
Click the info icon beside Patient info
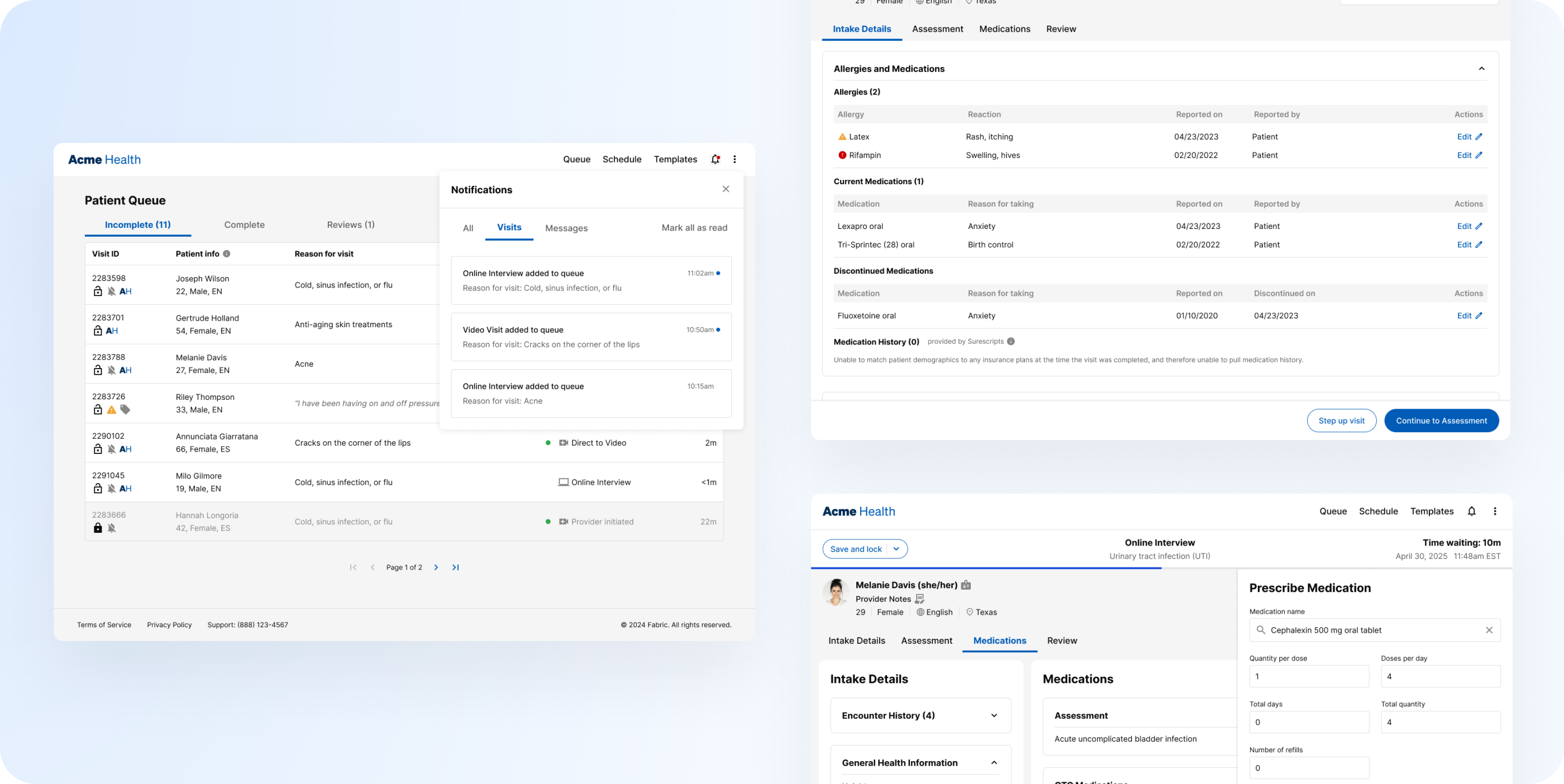[x=226, y=254]
